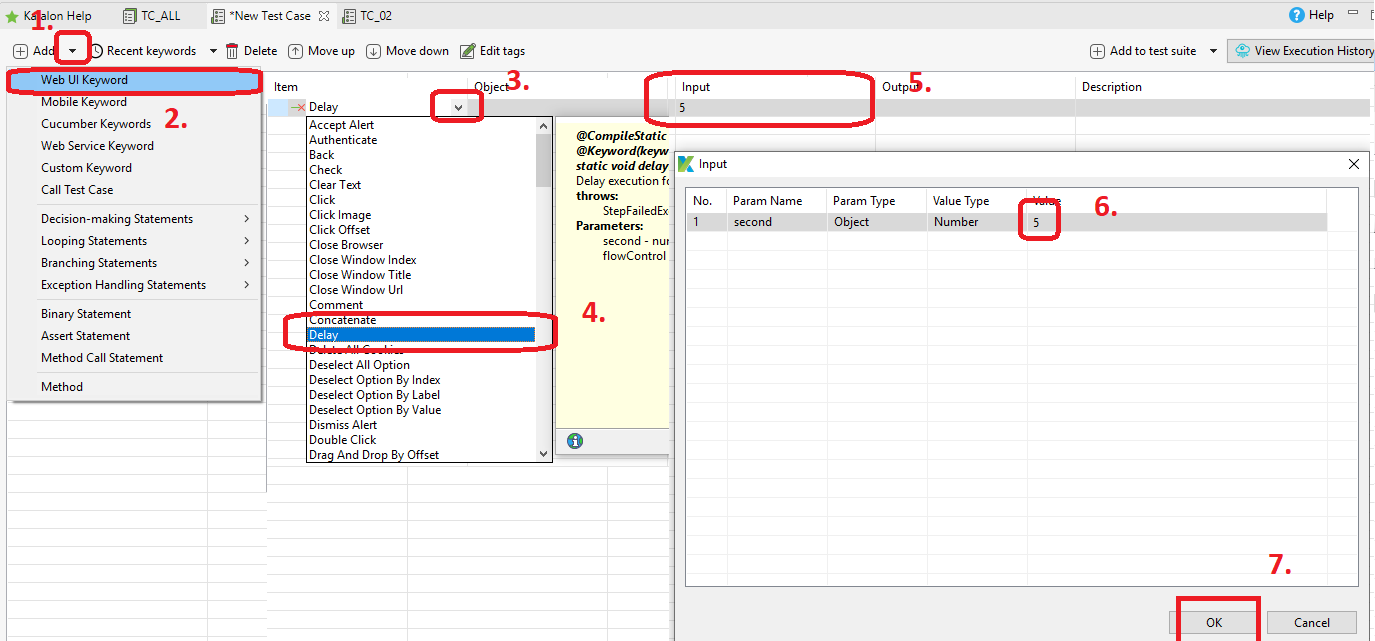Click Cancel in the Input dialog
This screenshot has height=641, width=1375.
click(x=1311, y=622)
